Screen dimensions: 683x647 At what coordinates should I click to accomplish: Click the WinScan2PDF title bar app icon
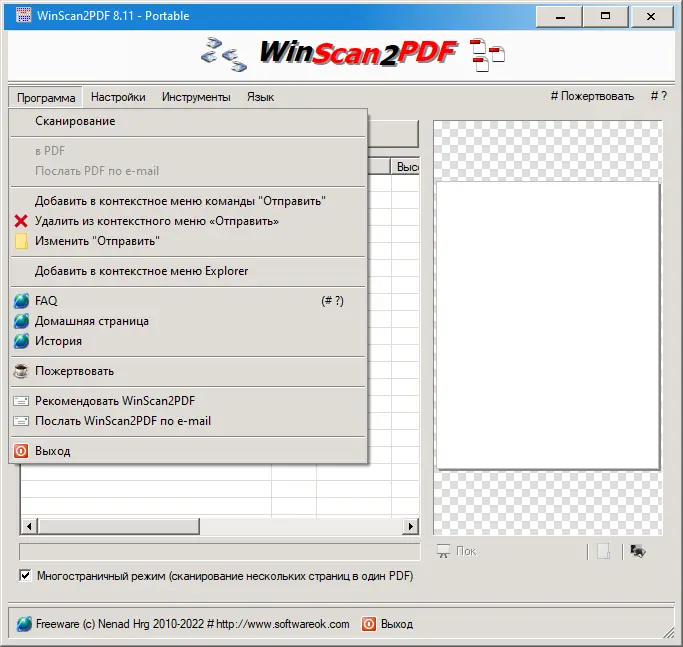[x=24, y=15]
